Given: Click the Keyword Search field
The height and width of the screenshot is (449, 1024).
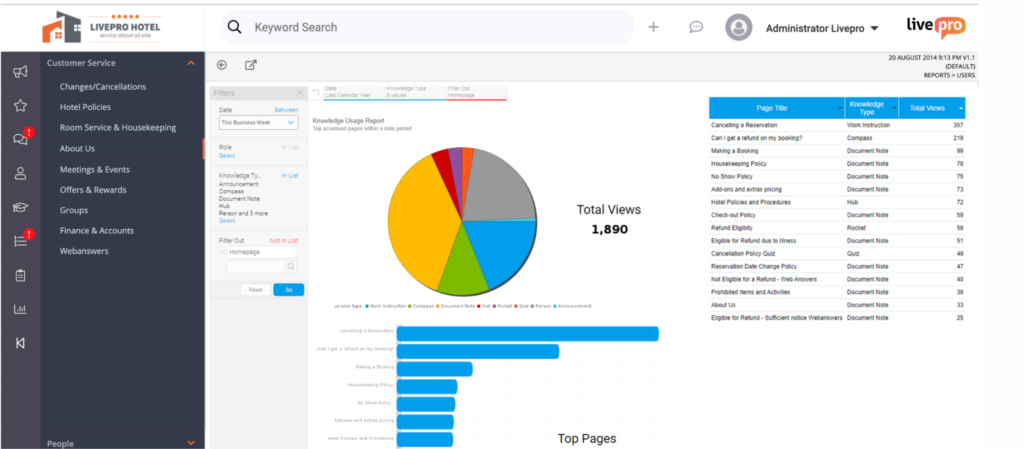Looking at the screenshot, I should (430, 27).
